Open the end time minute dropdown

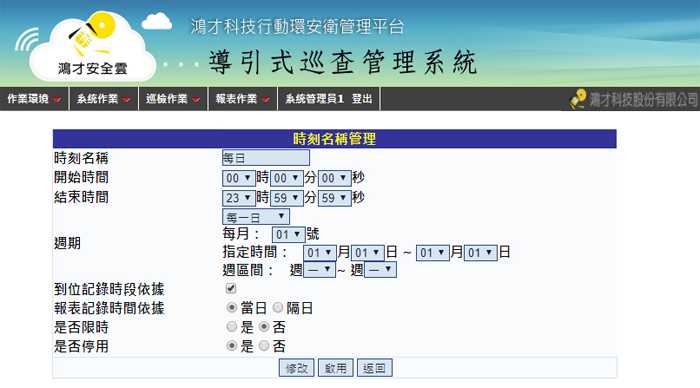click(x=287, y=197)
